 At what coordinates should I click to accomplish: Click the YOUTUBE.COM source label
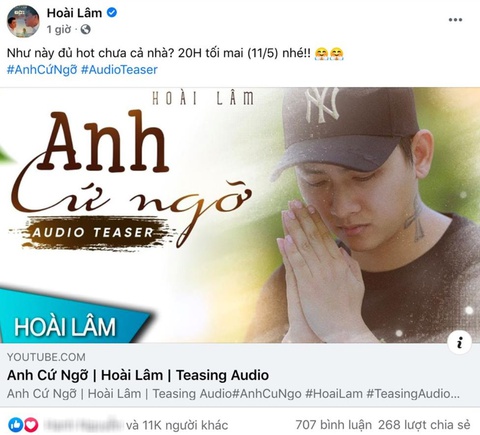tap(46, 357)
